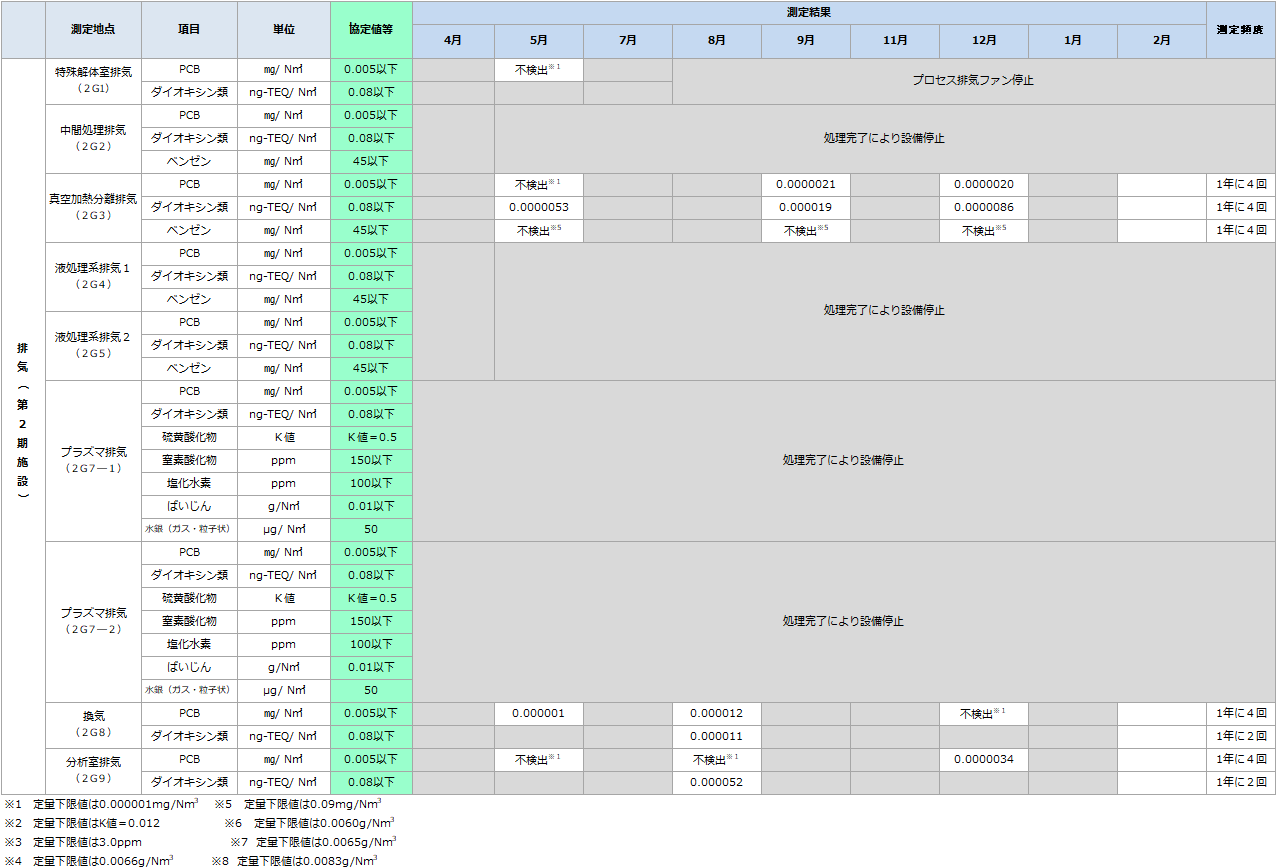1277x867 pixels.
Task: Click the 12月 month column header
Action: click(x=983, y=41)
